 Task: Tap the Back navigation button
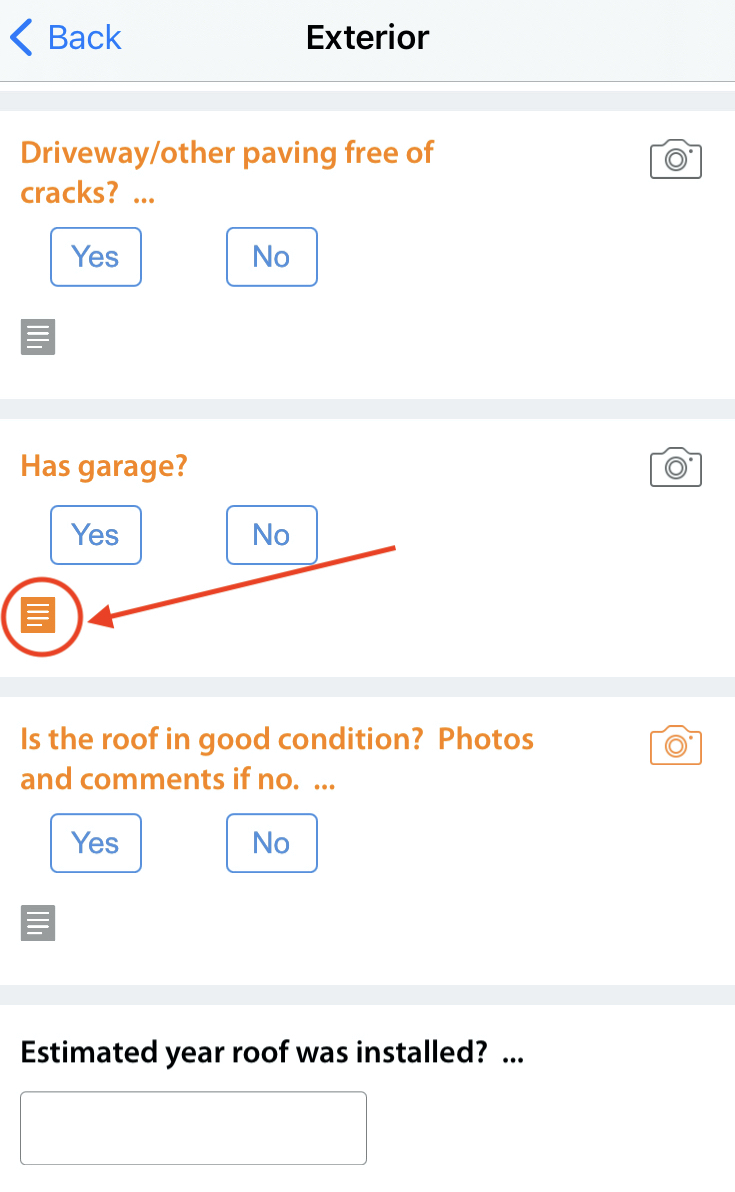66,38
